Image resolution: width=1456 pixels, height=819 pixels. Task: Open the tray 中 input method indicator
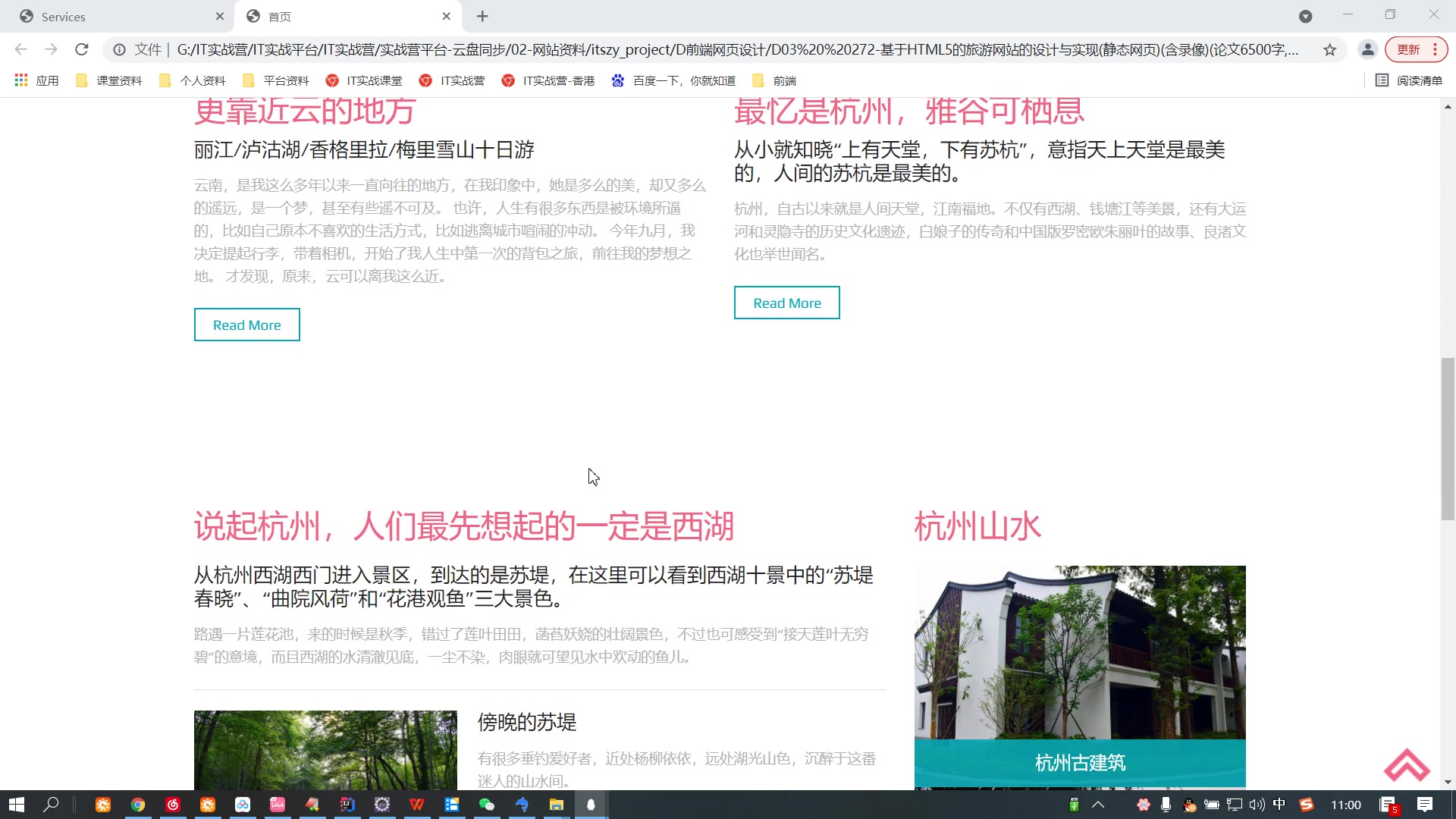tap(1279, 805)
